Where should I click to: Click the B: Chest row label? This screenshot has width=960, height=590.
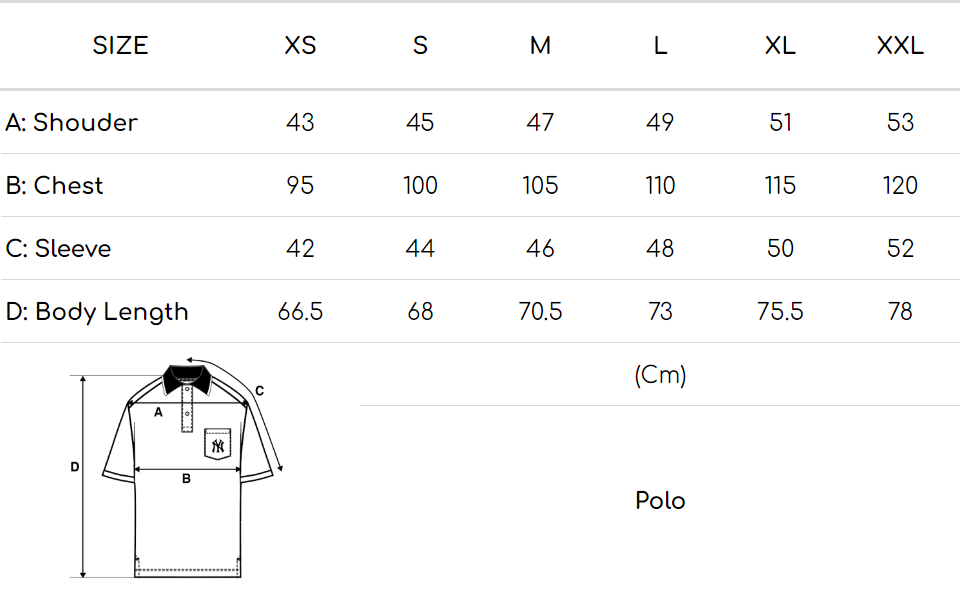coord(55,185)
